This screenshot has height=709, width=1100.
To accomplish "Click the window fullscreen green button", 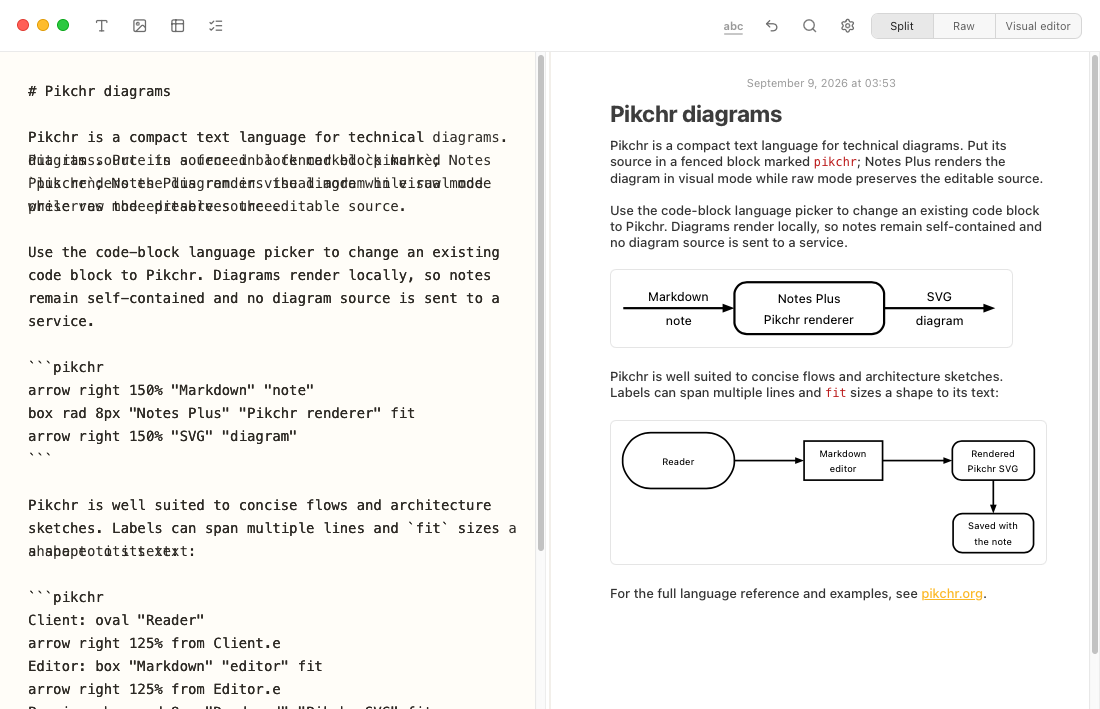I will point(63,25).
